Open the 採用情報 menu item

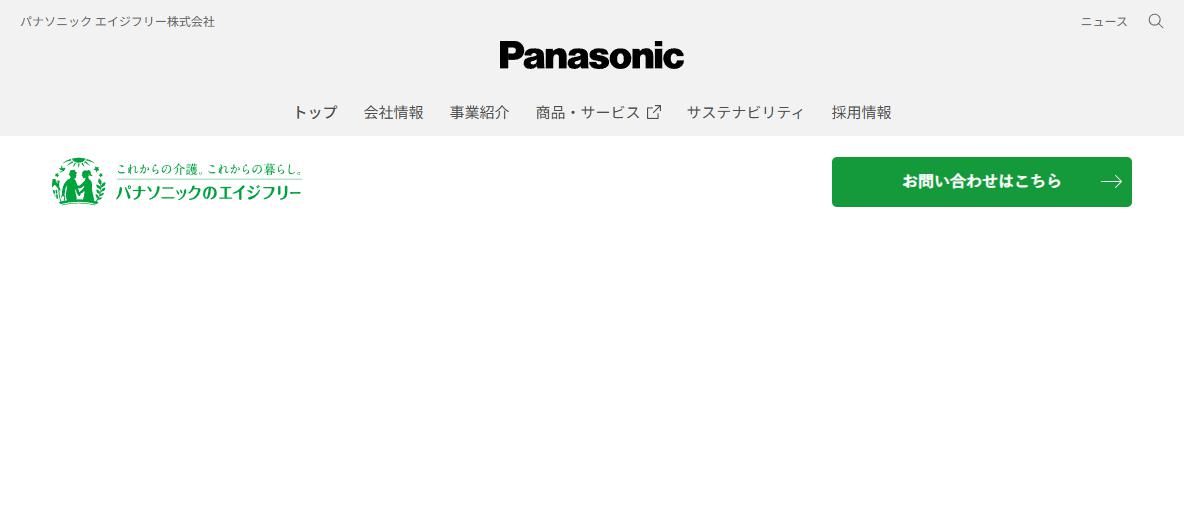(862, 113)
